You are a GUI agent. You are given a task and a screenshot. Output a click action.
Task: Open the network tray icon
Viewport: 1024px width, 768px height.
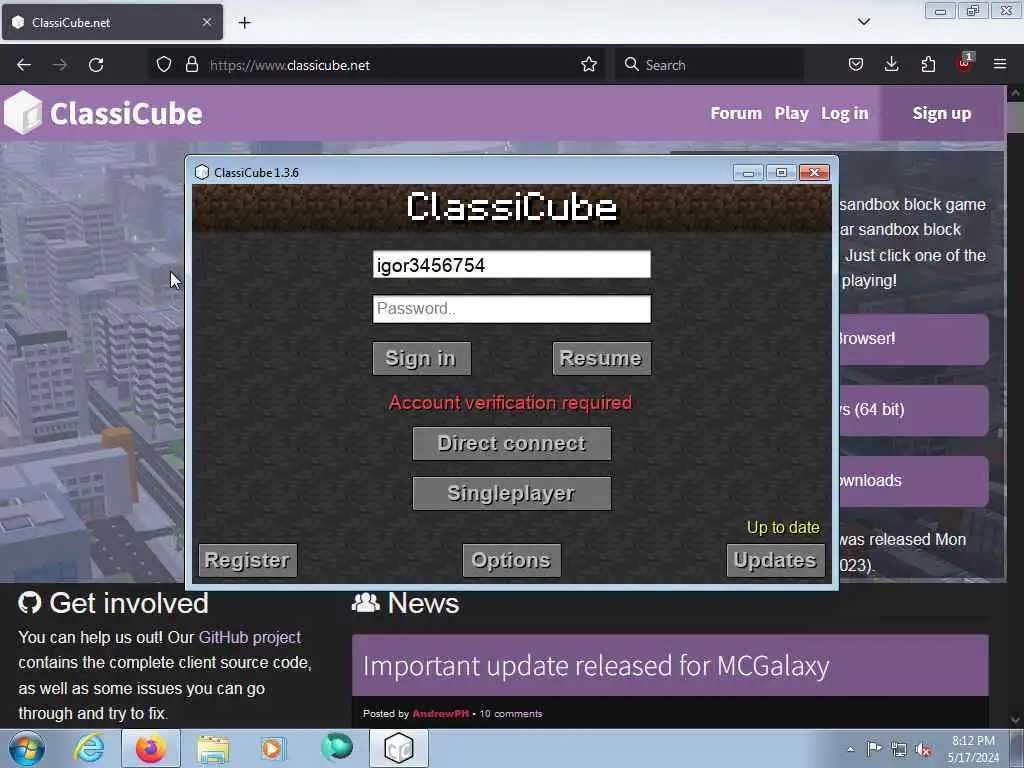pos(899,750)
